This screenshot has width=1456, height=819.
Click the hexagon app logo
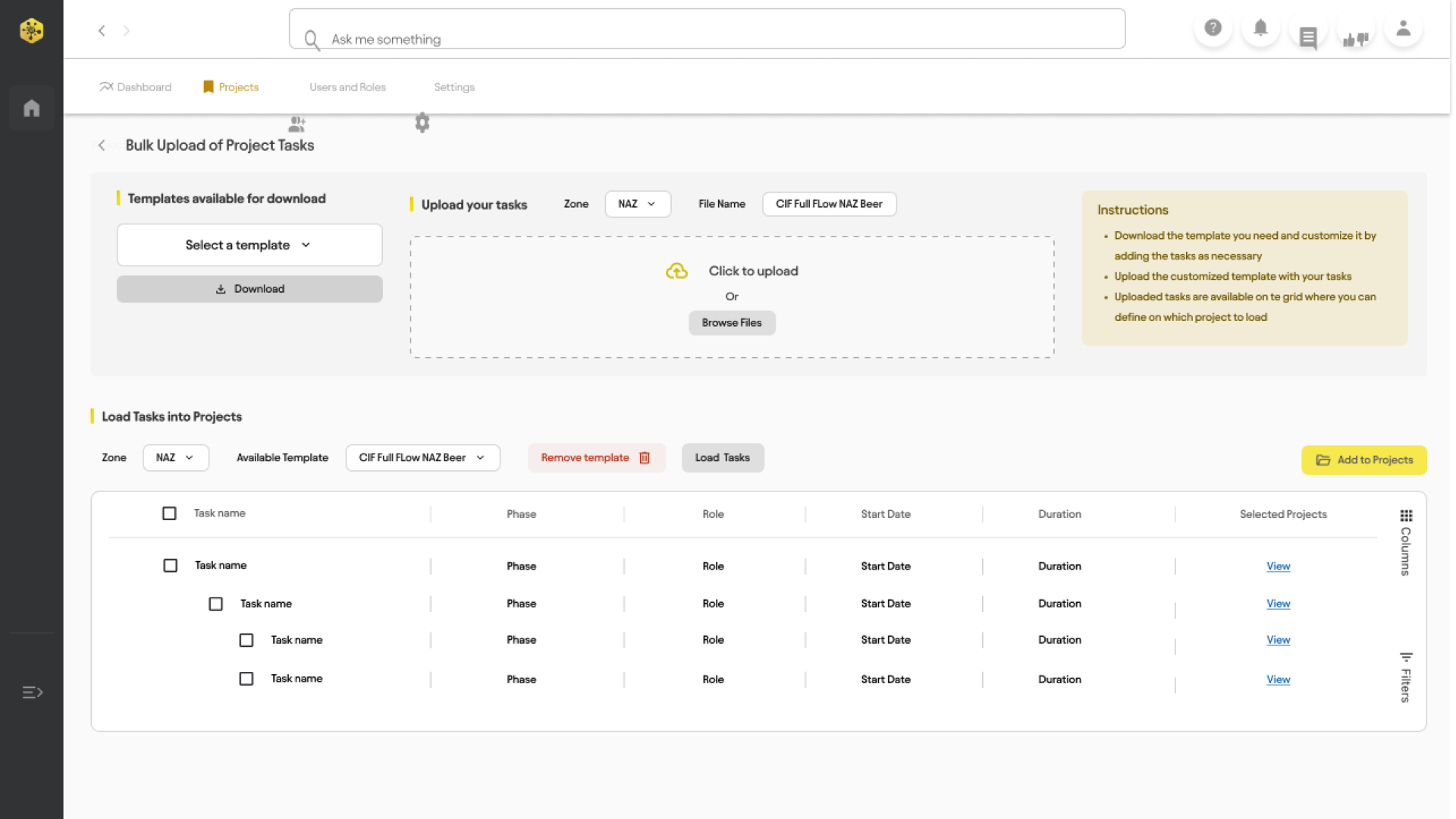[x=31, y=30]
